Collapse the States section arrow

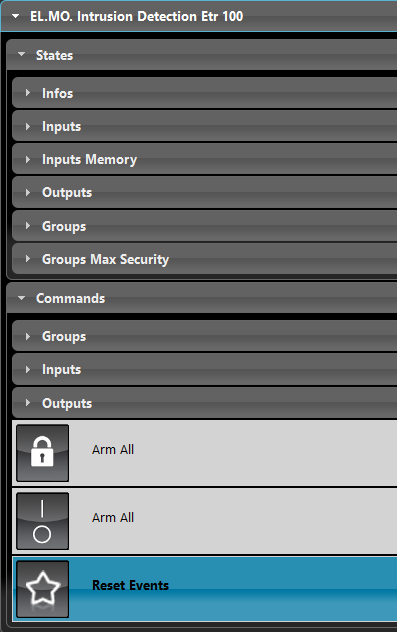[x=21, y=54]
